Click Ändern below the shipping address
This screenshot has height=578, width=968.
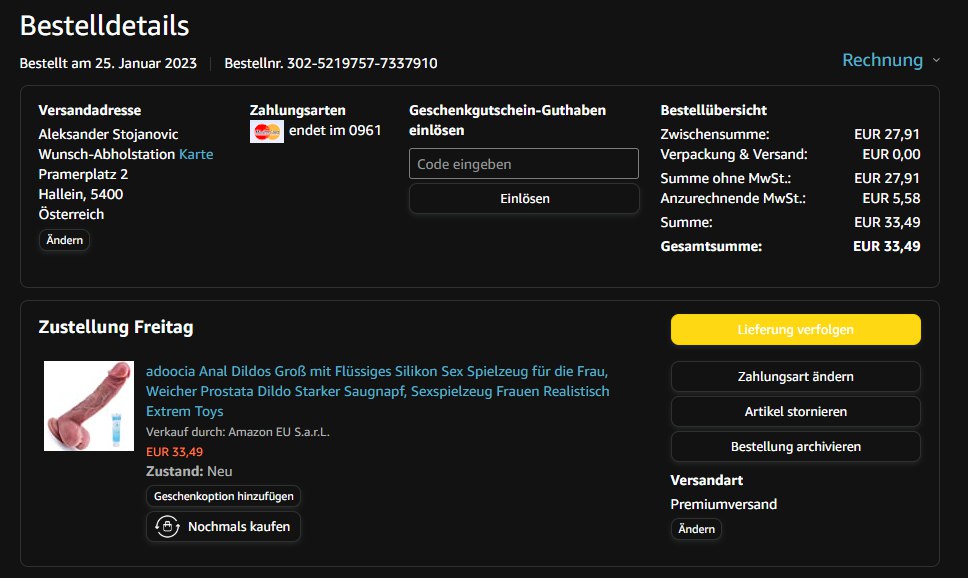(x=64, y=240)
